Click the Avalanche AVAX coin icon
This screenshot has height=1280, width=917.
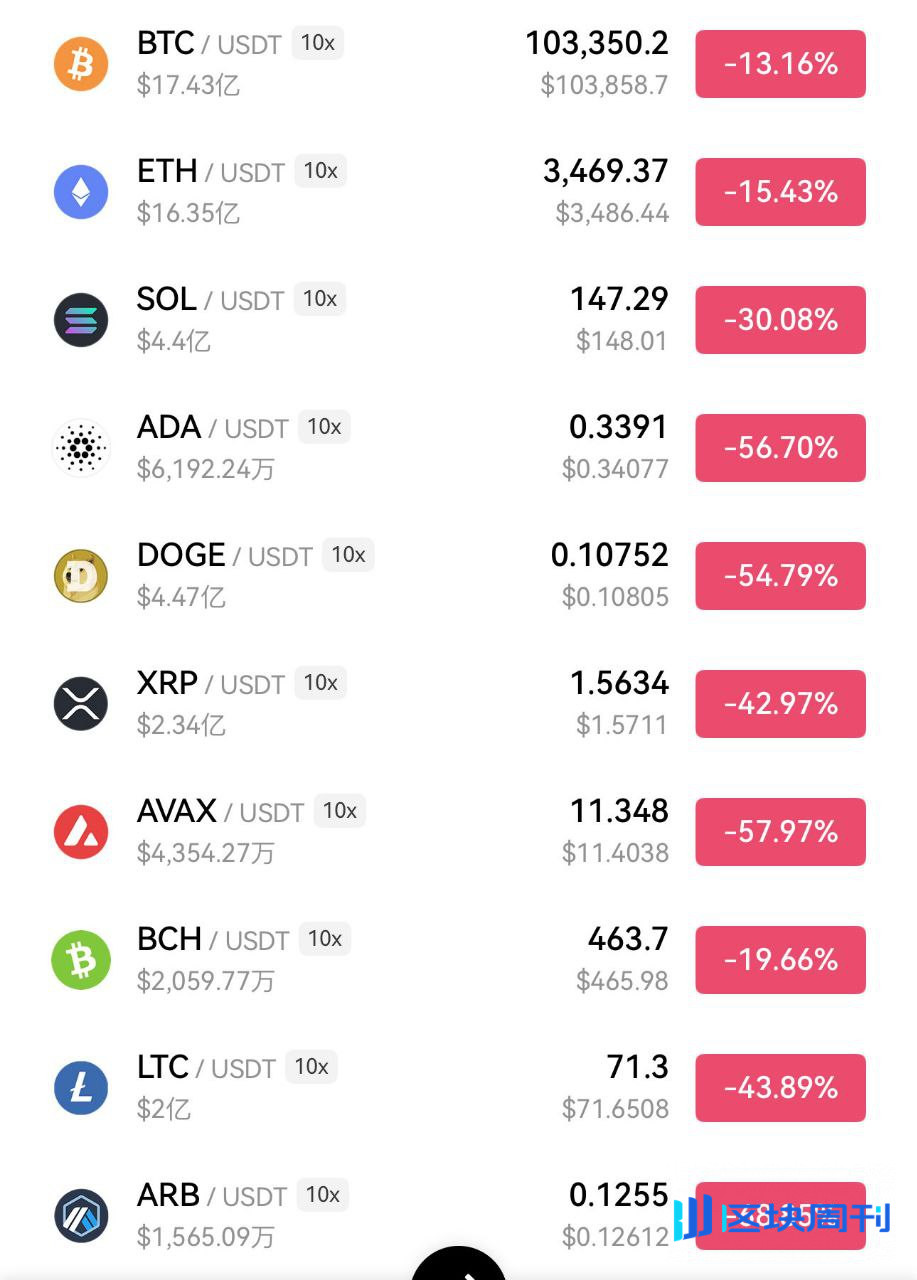click(x=81, y=832)
